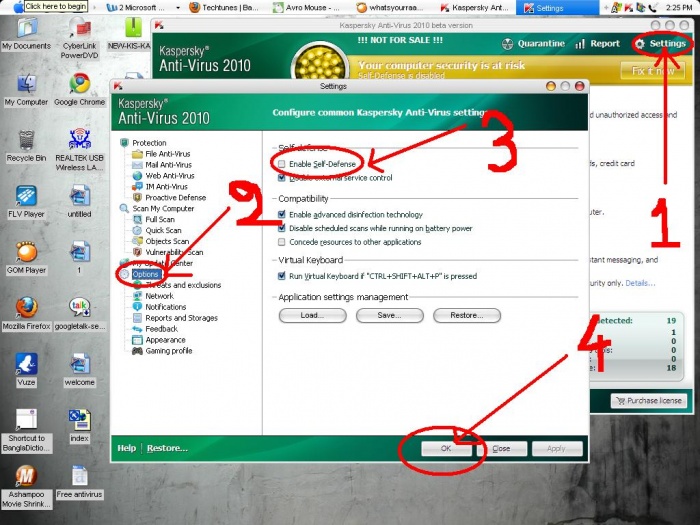Select Threats and exclusions tree item

click(183, 285)
